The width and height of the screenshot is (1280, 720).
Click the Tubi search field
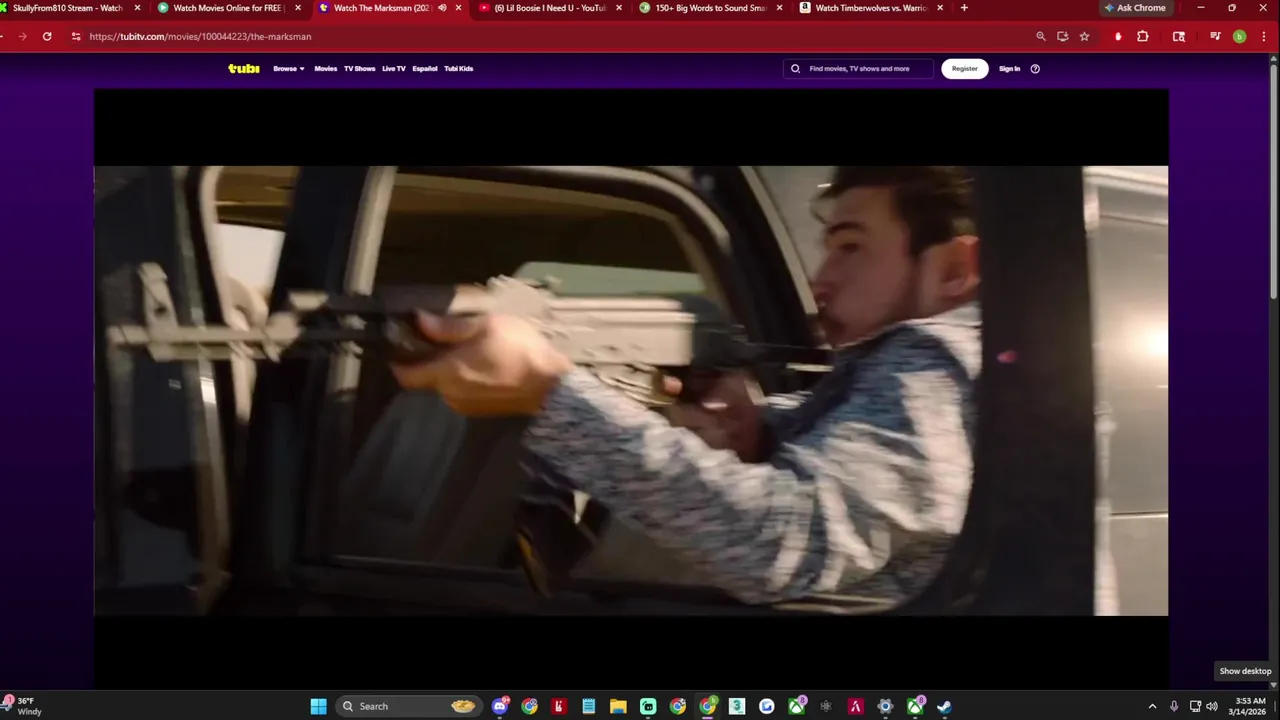point(859,69)
